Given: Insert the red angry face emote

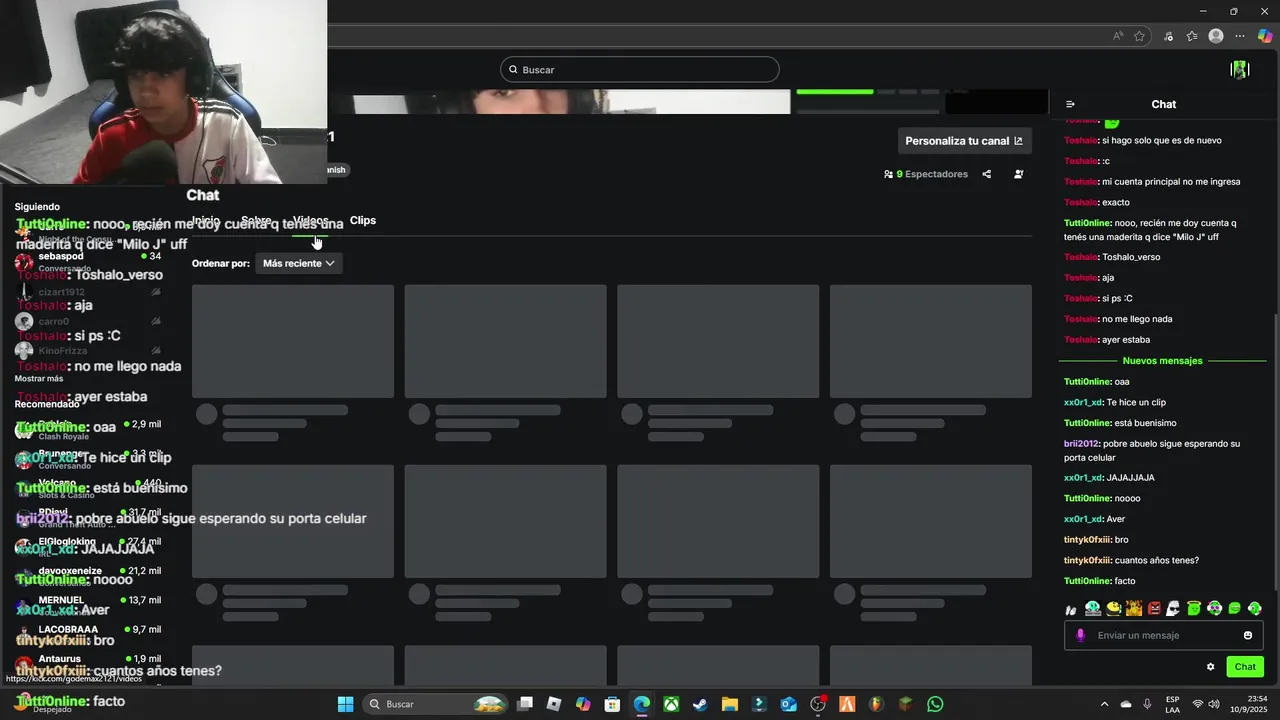Looking at the screenshot, I should pos(1154,608).
